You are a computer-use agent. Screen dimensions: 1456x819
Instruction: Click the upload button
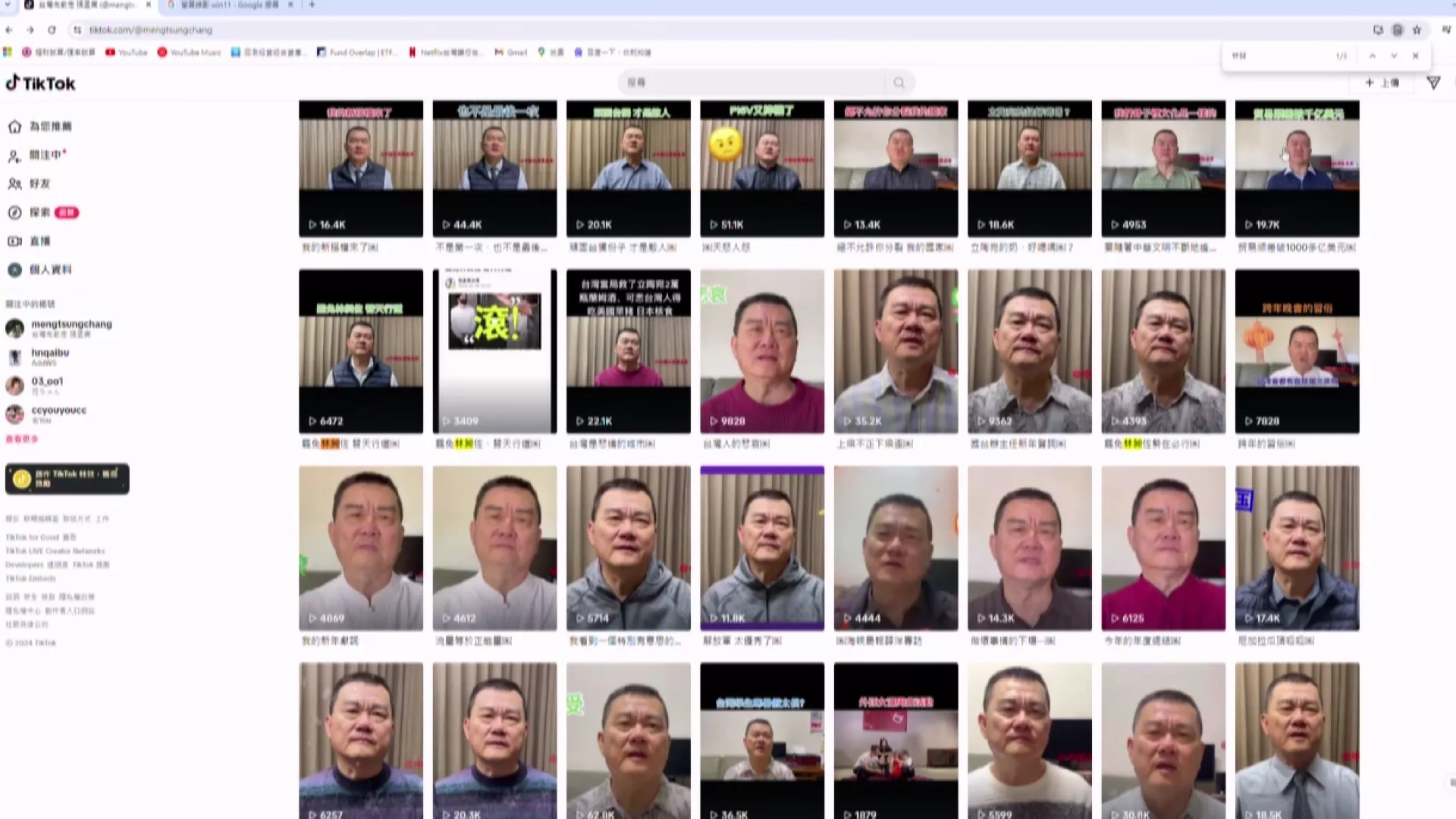tap(1382, 83)
